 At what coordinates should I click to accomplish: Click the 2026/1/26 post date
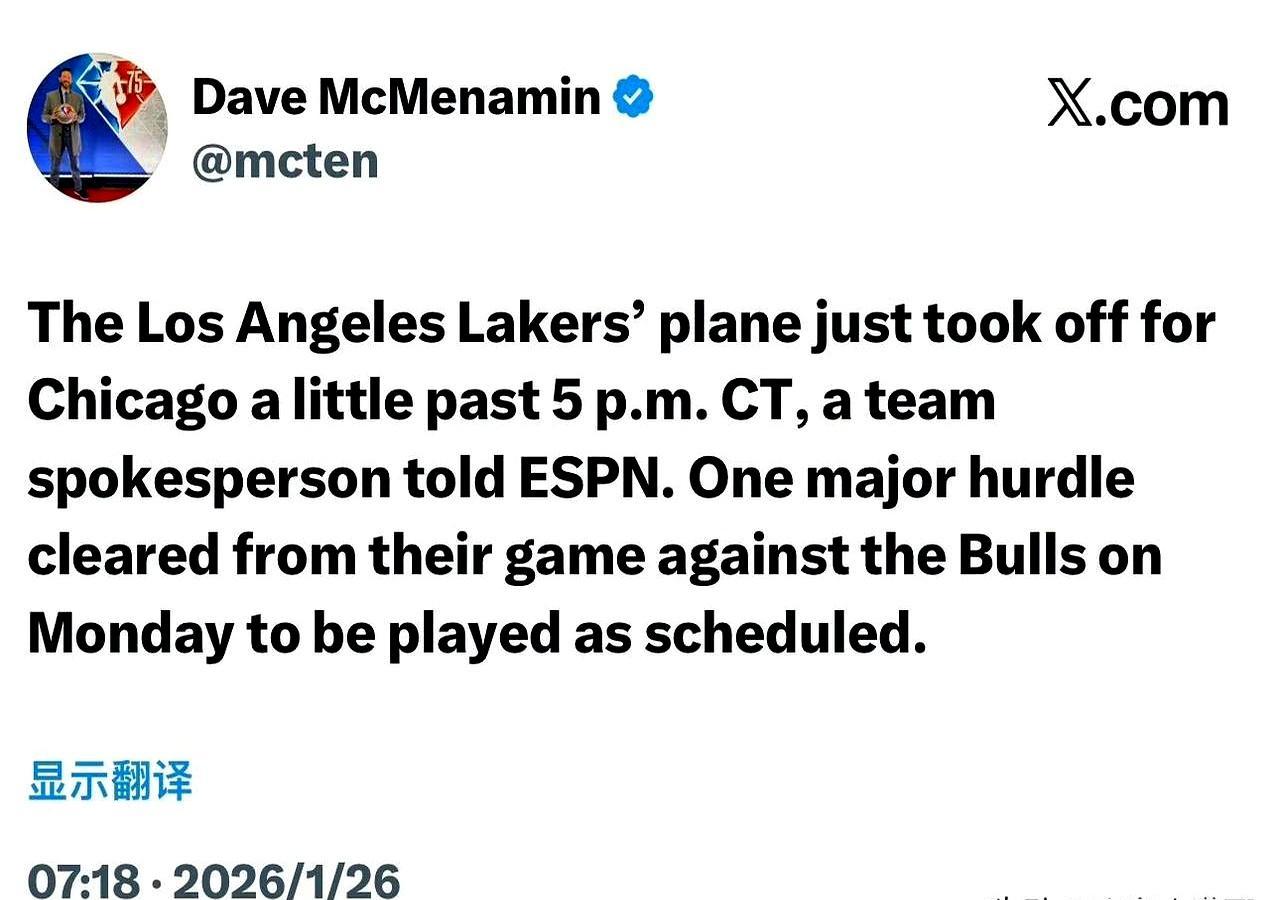click(286, 881)
